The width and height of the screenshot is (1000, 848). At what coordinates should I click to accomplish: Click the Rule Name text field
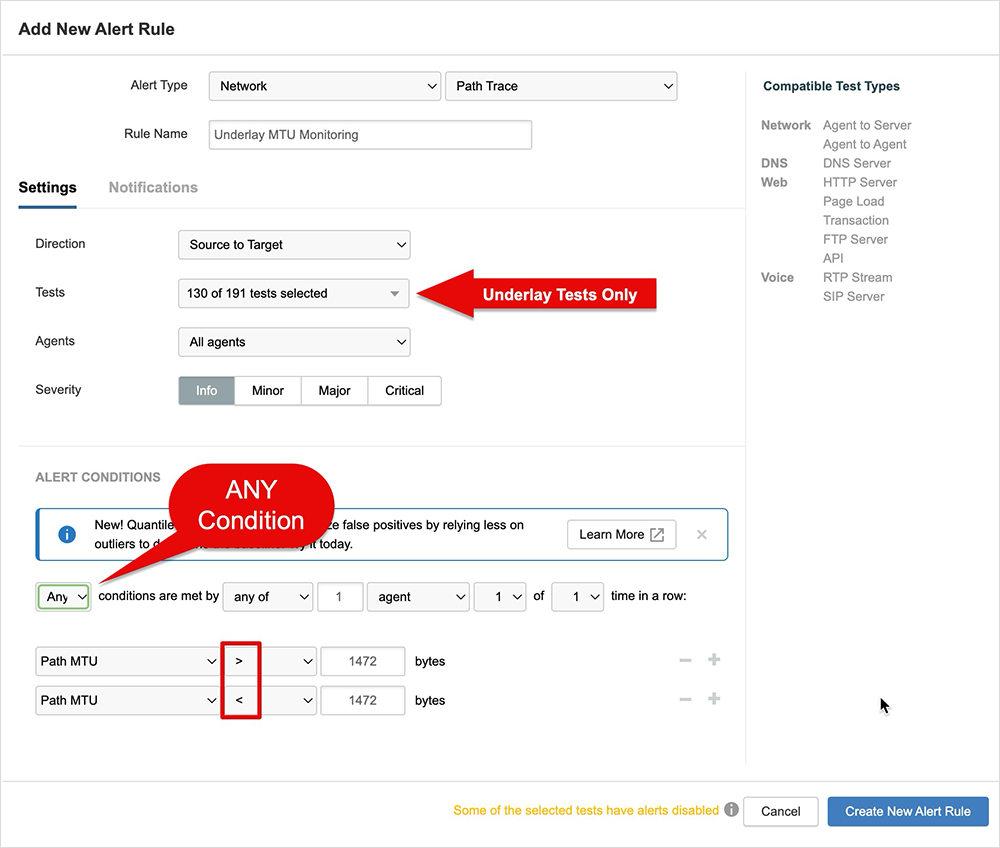coord(370,135)
